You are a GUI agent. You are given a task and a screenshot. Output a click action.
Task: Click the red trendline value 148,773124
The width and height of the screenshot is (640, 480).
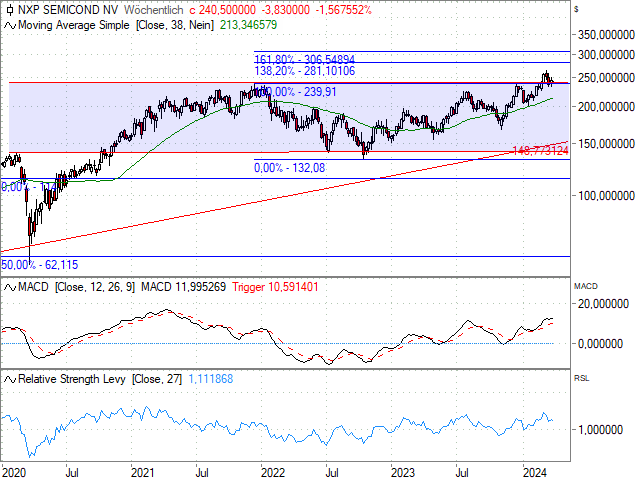pos(540,151)
